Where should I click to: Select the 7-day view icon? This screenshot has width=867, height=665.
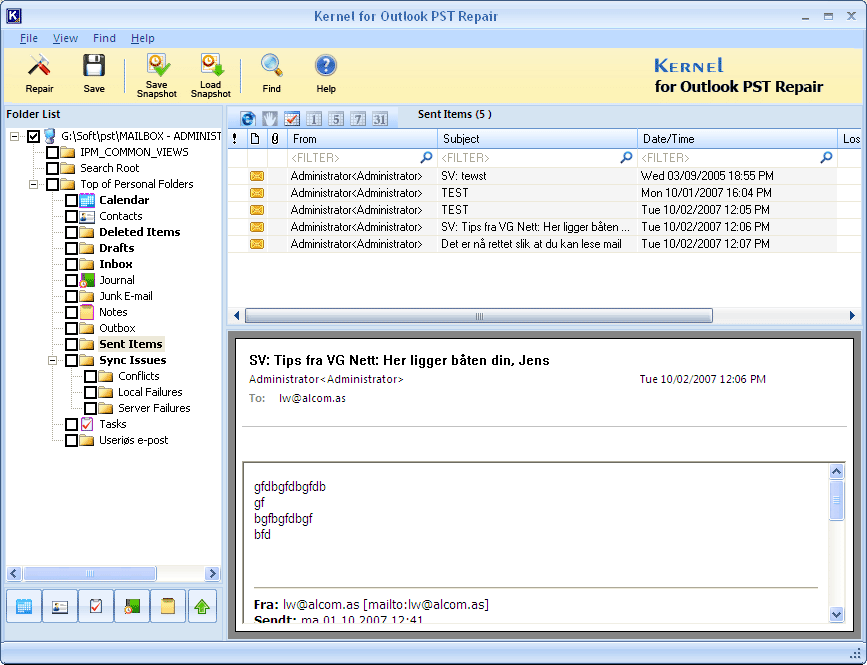pyautogui.click(x=358, y=118)
